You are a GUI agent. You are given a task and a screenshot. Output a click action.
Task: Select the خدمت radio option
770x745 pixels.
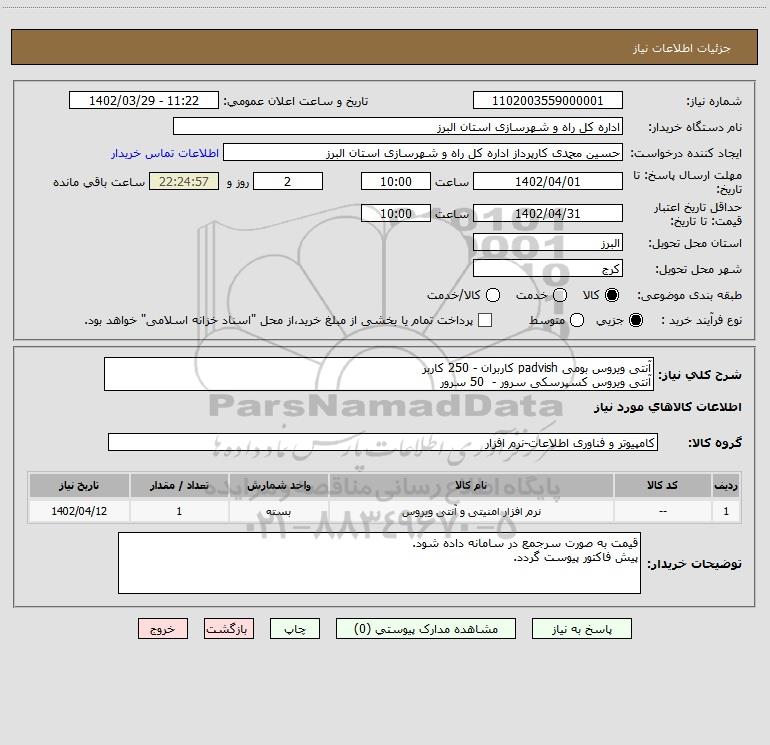[x=560, y=295]
